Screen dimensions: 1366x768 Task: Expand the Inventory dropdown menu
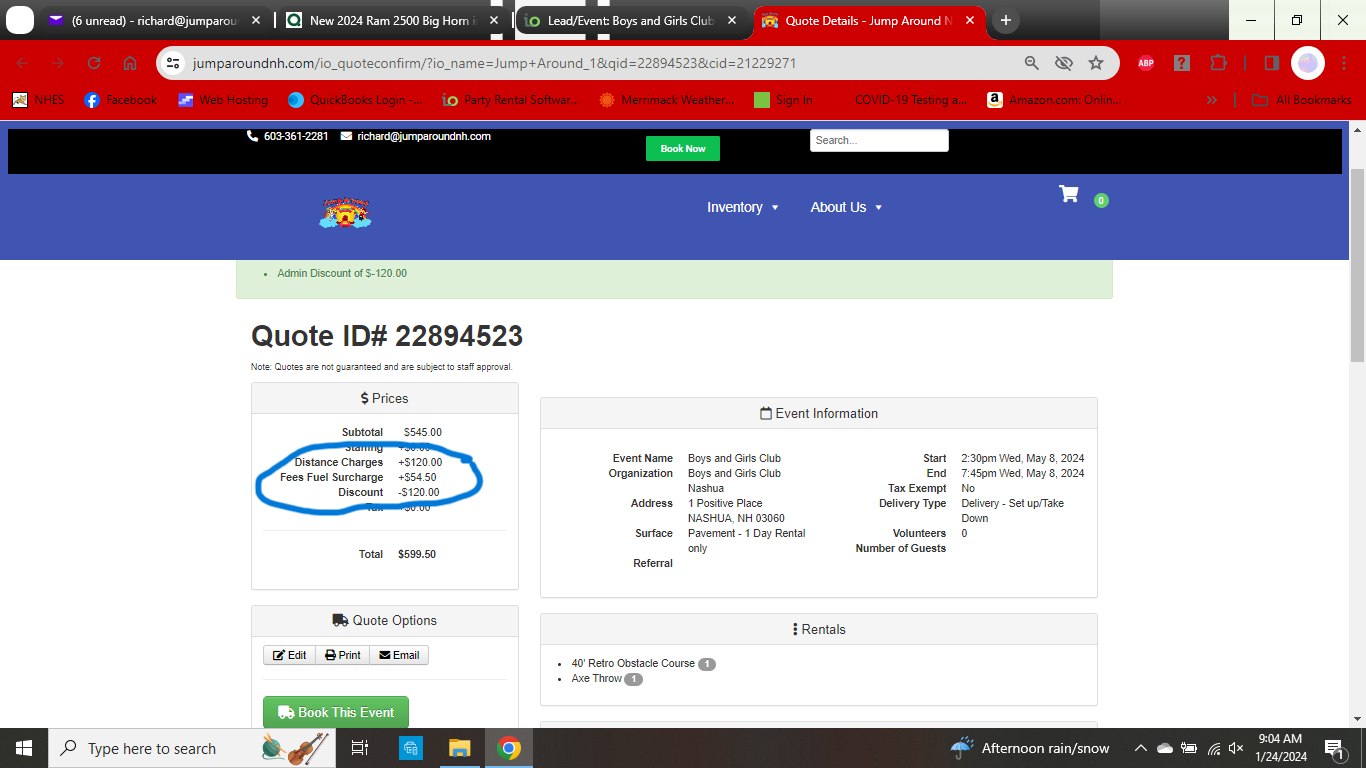tap(742, 207)
